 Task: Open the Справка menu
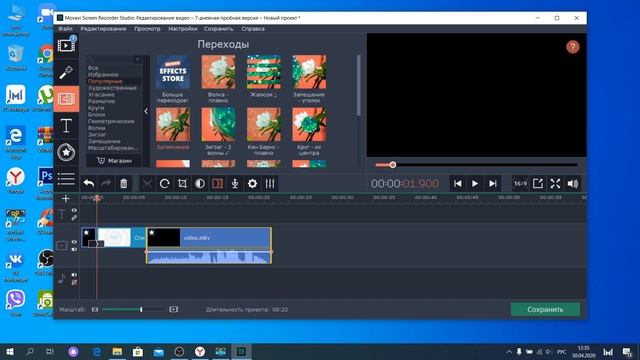click(253, 29)
